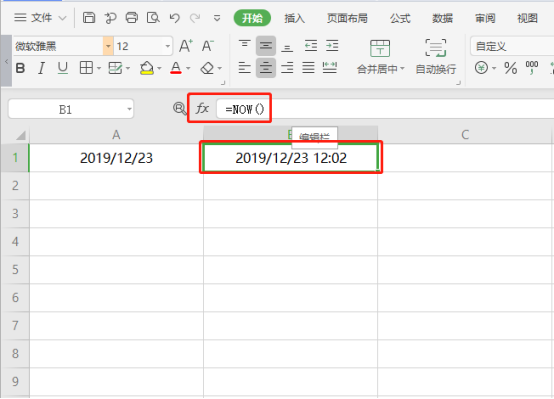Click the 合并居中 merge and center button
554x399 pixels.
pos(380,57)
